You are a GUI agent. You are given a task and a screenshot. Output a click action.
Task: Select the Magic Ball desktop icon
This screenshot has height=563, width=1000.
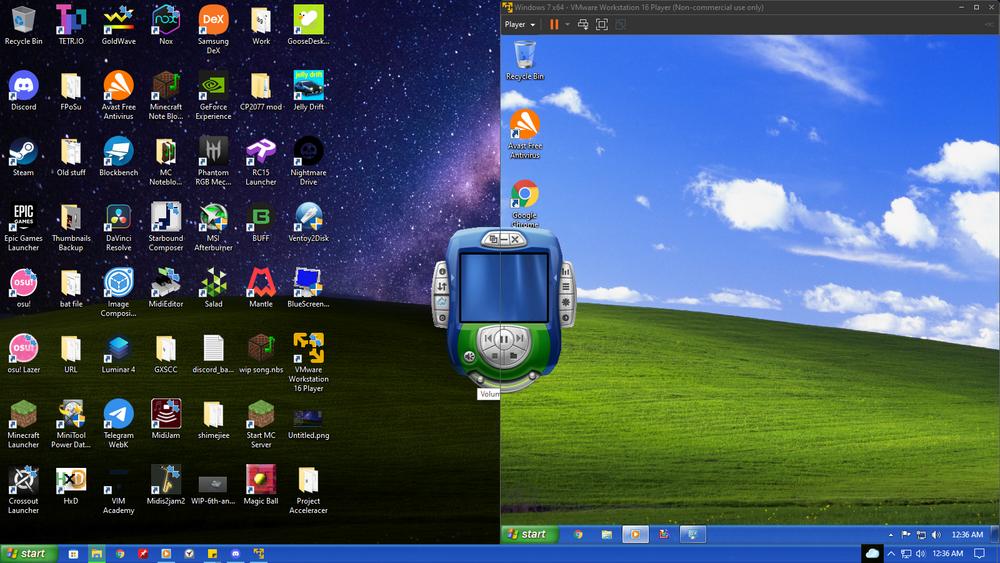(x=261, y=485)
